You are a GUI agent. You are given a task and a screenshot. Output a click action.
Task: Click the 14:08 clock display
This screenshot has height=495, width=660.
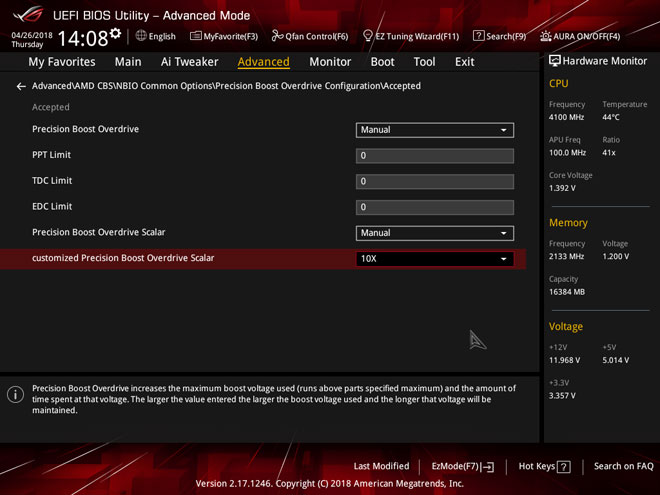pos(82,39)
